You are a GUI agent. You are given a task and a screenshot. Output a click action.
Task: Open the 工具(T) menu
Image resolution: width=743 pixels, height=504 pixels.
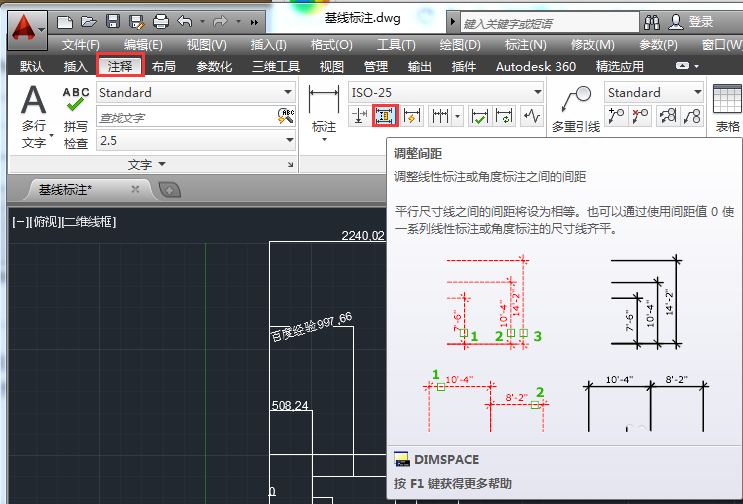(x=396, y=45)
